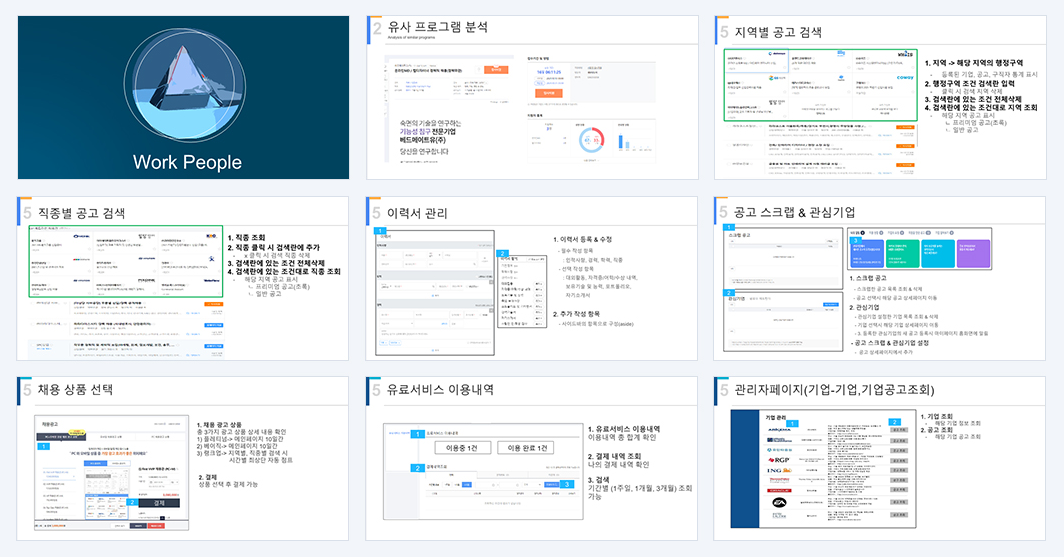
Task: Click the blue card in 관심기업 slide
Action: (867, 254)
